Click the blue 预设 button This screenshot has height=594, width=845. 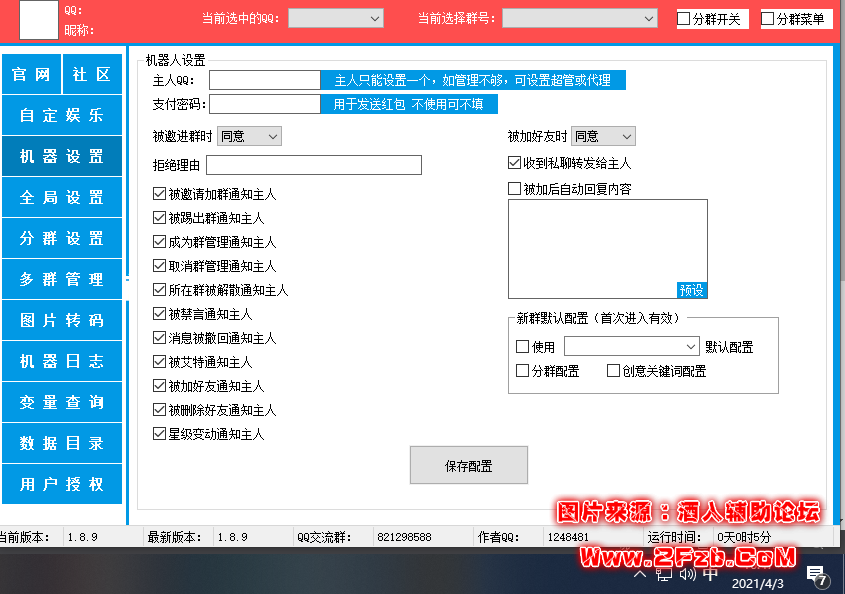click(692, 290)
